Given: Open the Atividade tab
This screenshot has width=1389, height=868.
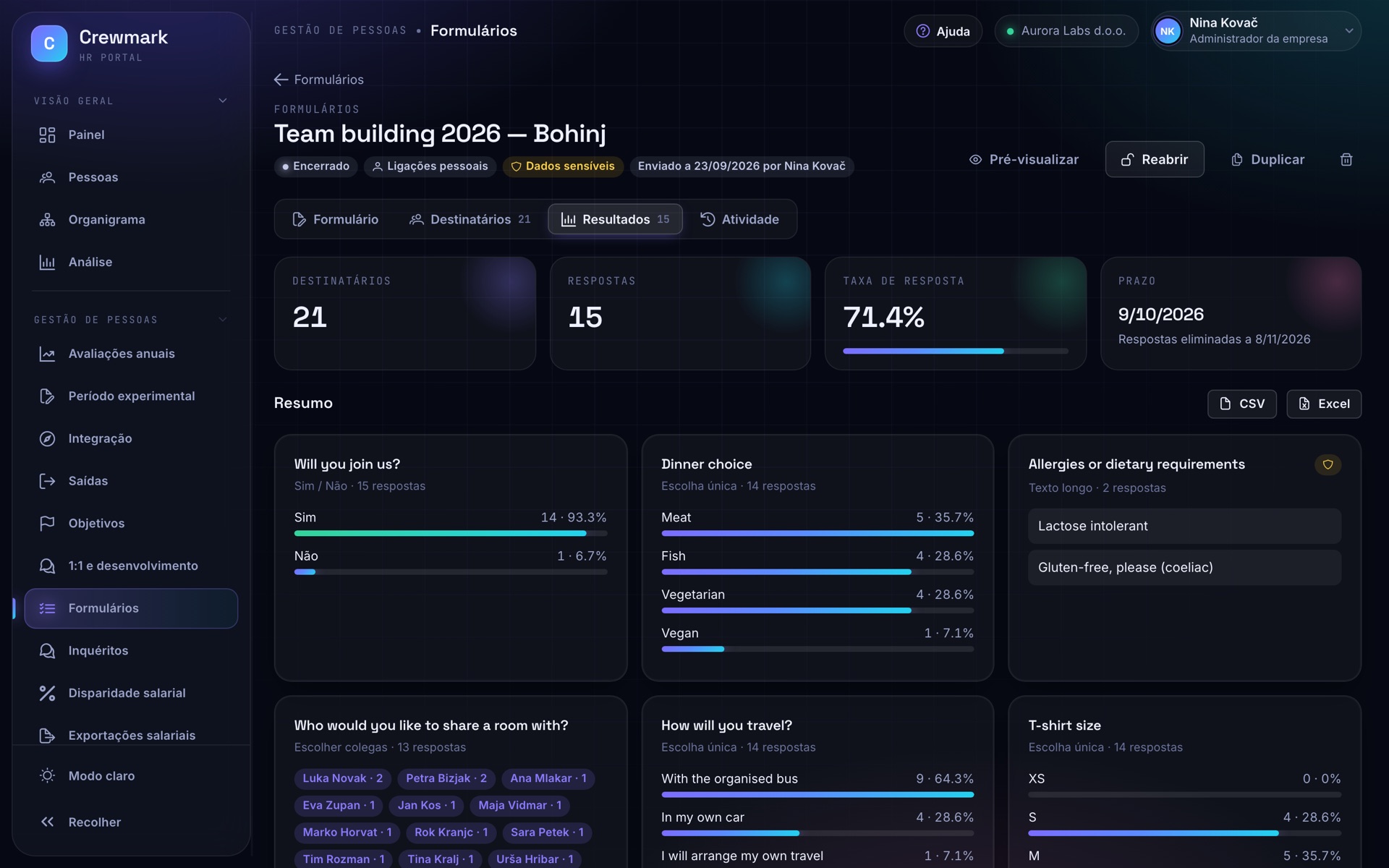Looking at the screenshot, I should pyautogui.click(x=739, y=219).
